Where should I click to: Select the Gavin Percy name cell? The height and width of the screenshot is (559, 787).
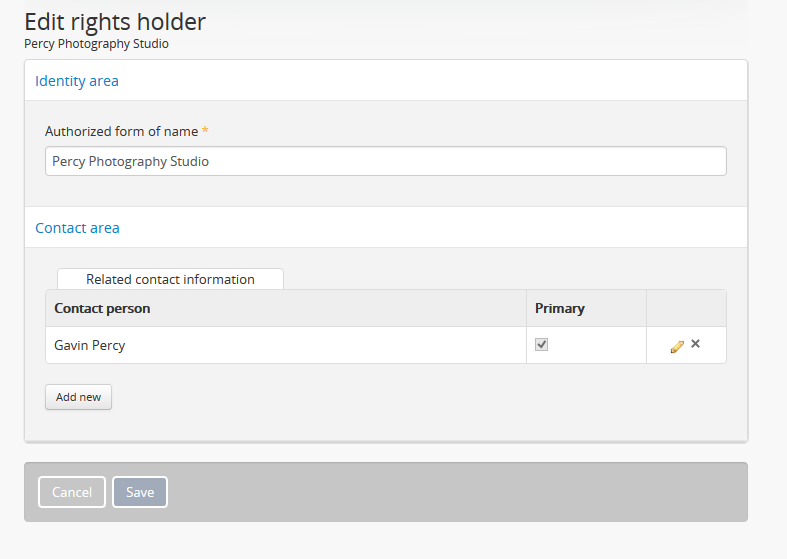(90, 345)
